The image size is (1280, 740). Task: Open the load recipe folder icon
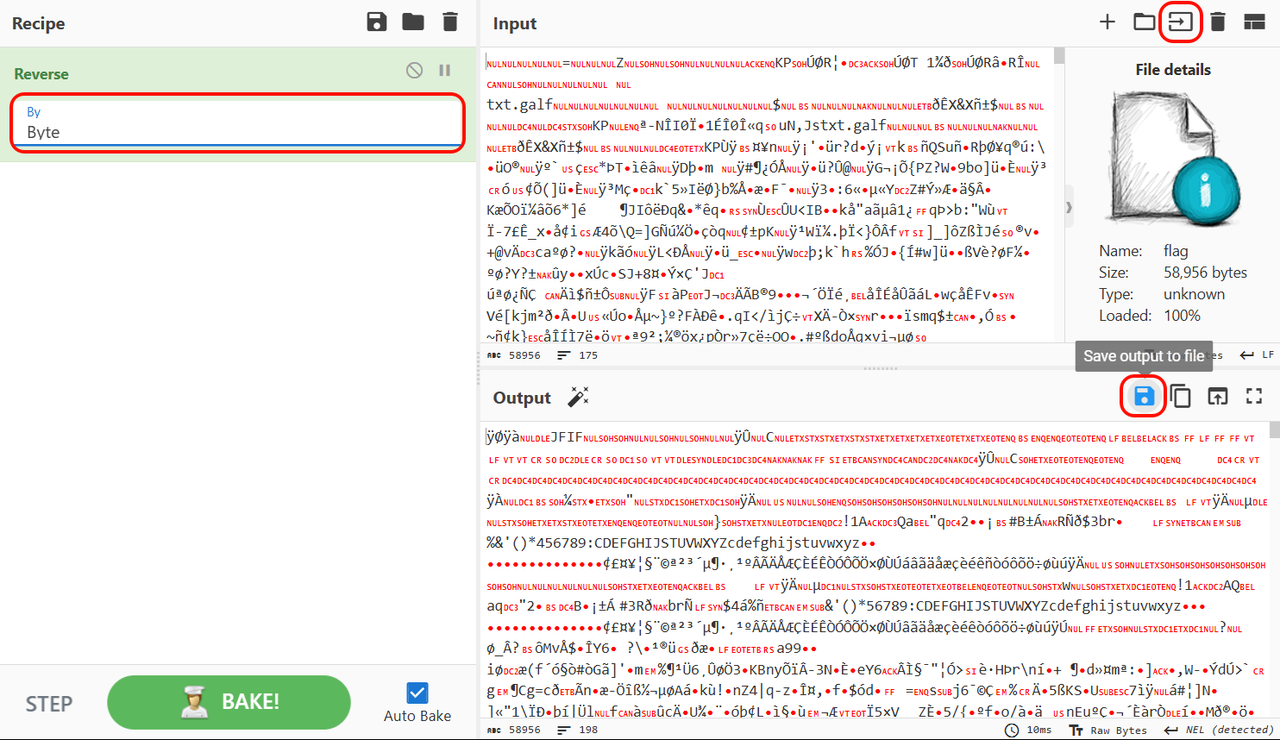tap(413, 22)
